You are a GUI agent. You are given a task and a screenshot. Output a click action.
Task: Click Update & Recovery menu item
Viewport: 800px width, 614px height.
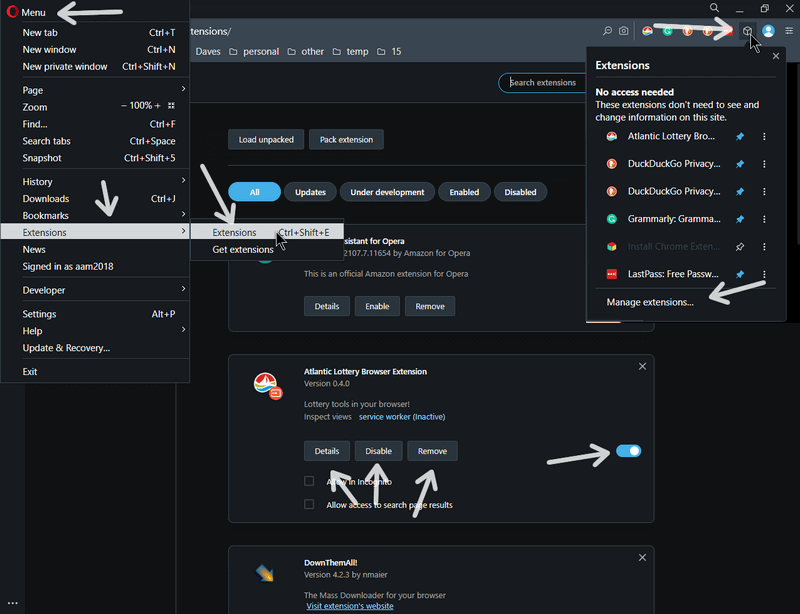95,348
